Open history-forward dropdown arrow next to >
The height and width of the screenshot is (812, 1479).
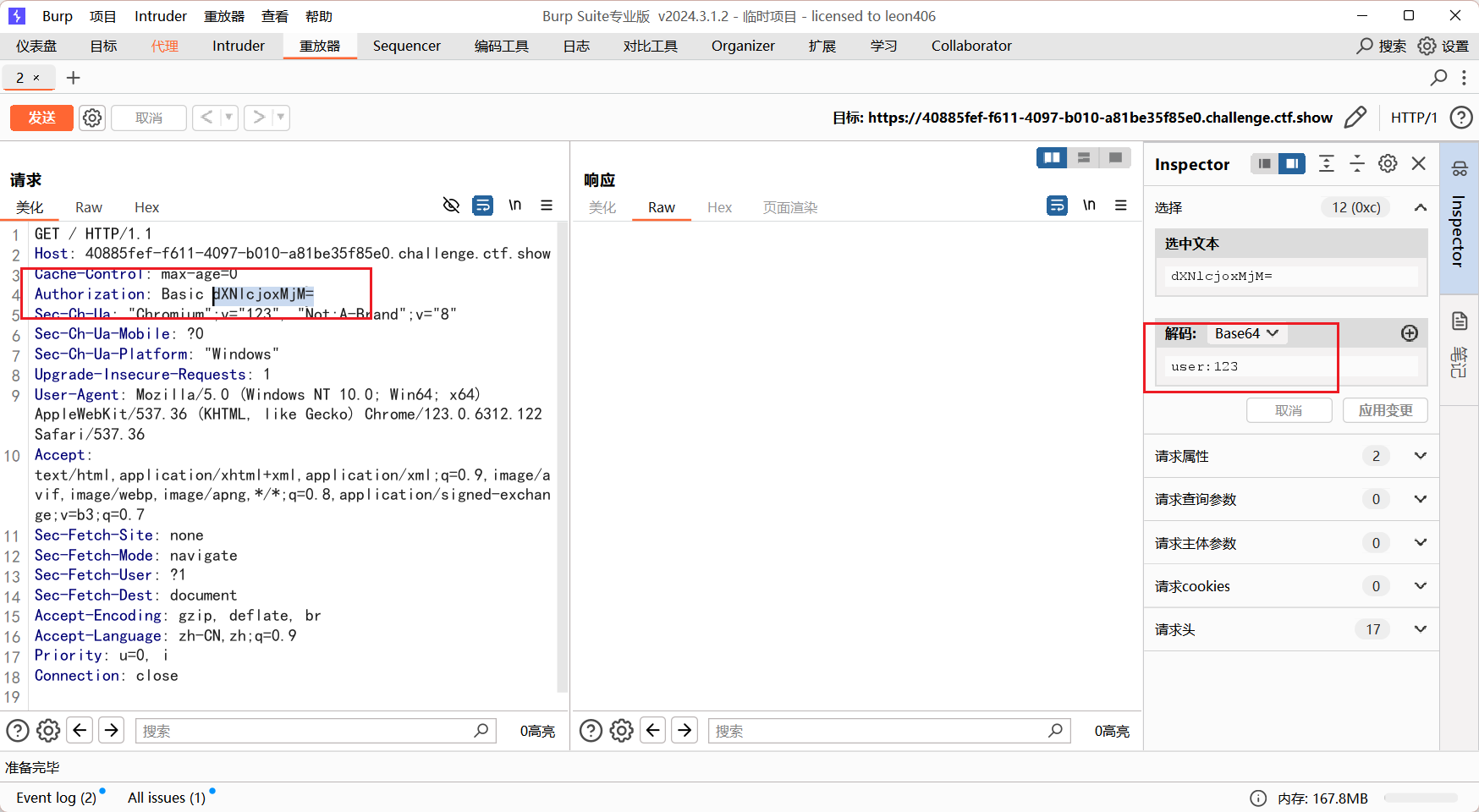click(281, 118)
